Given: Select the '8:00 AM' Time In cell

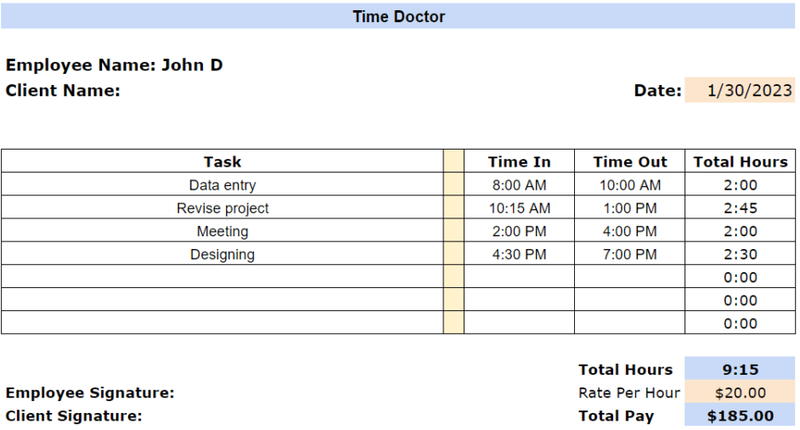Looking at the screenshot, I should (x=519, y=184).
